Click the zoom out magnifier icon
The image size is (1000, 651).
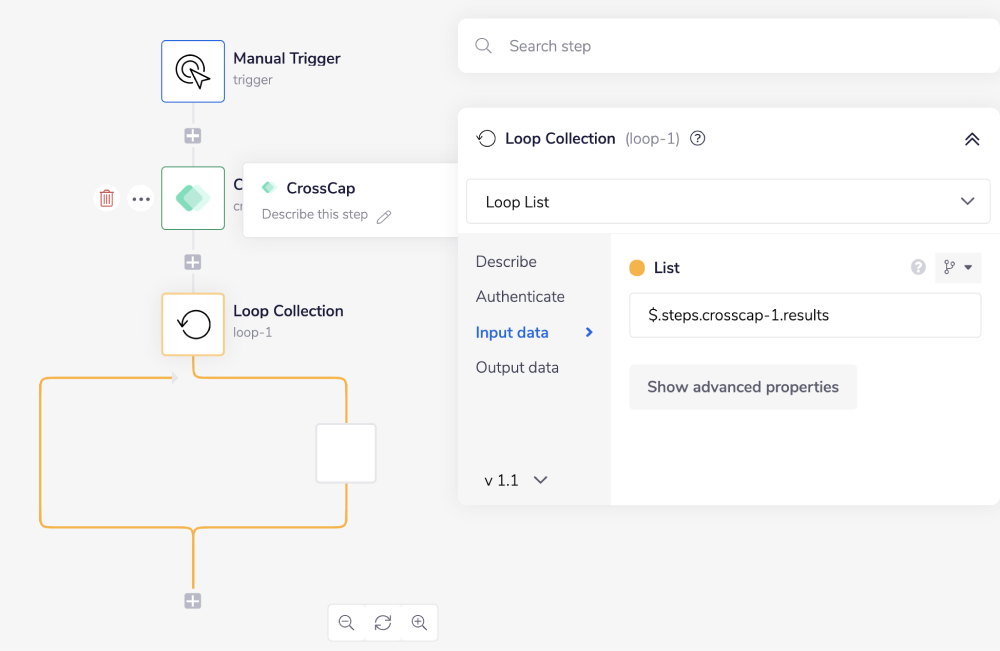346,623
